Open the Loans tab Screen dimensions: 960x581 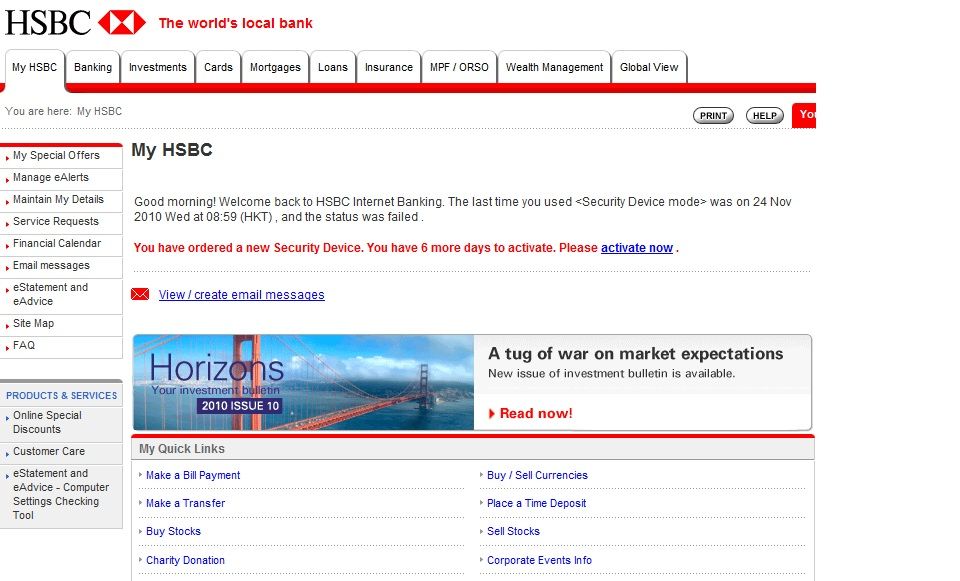[x=333, y=67]
